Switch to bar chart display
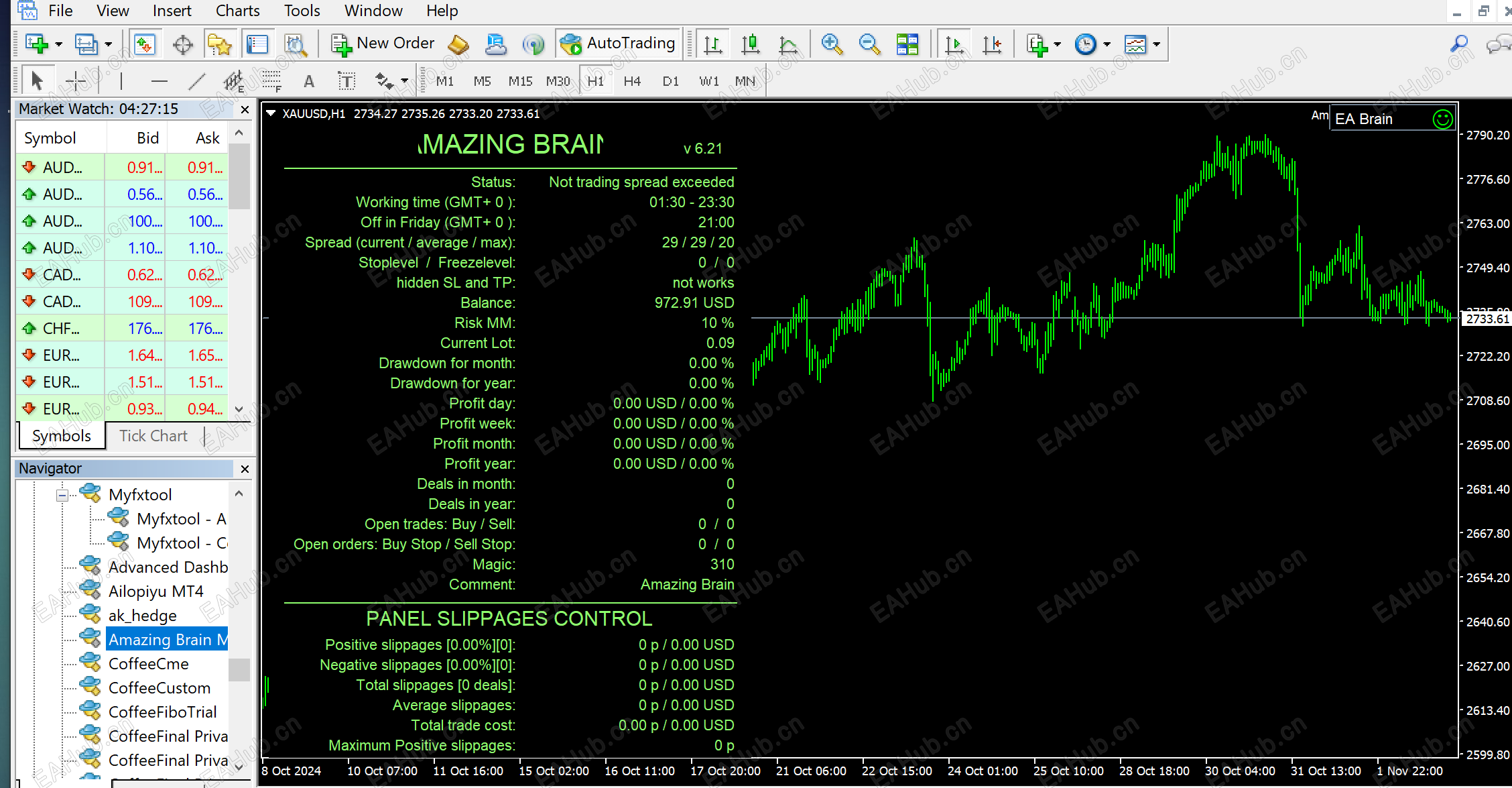 (713, 44)
